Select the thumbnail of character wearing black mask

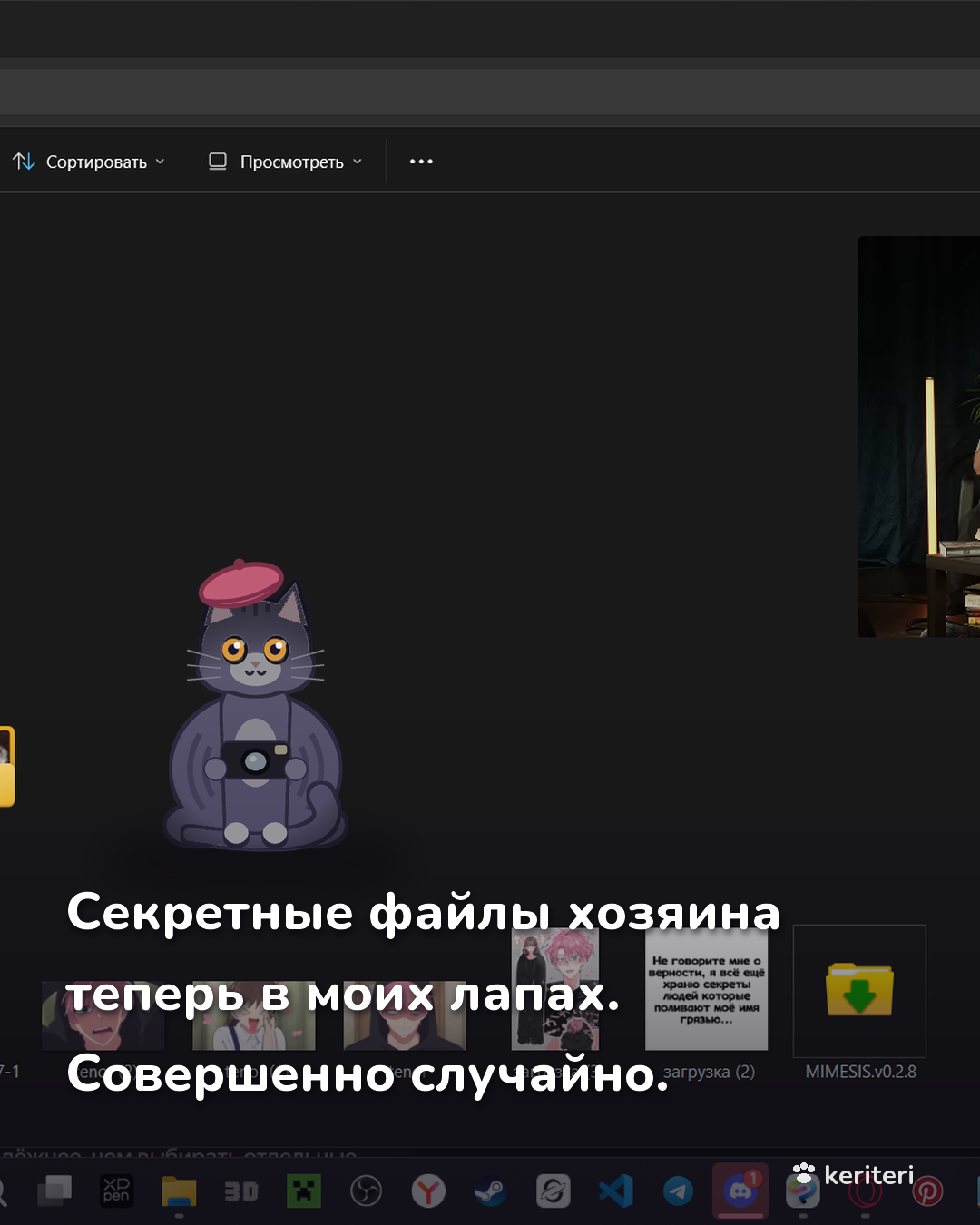click(x=405, y=1014)
